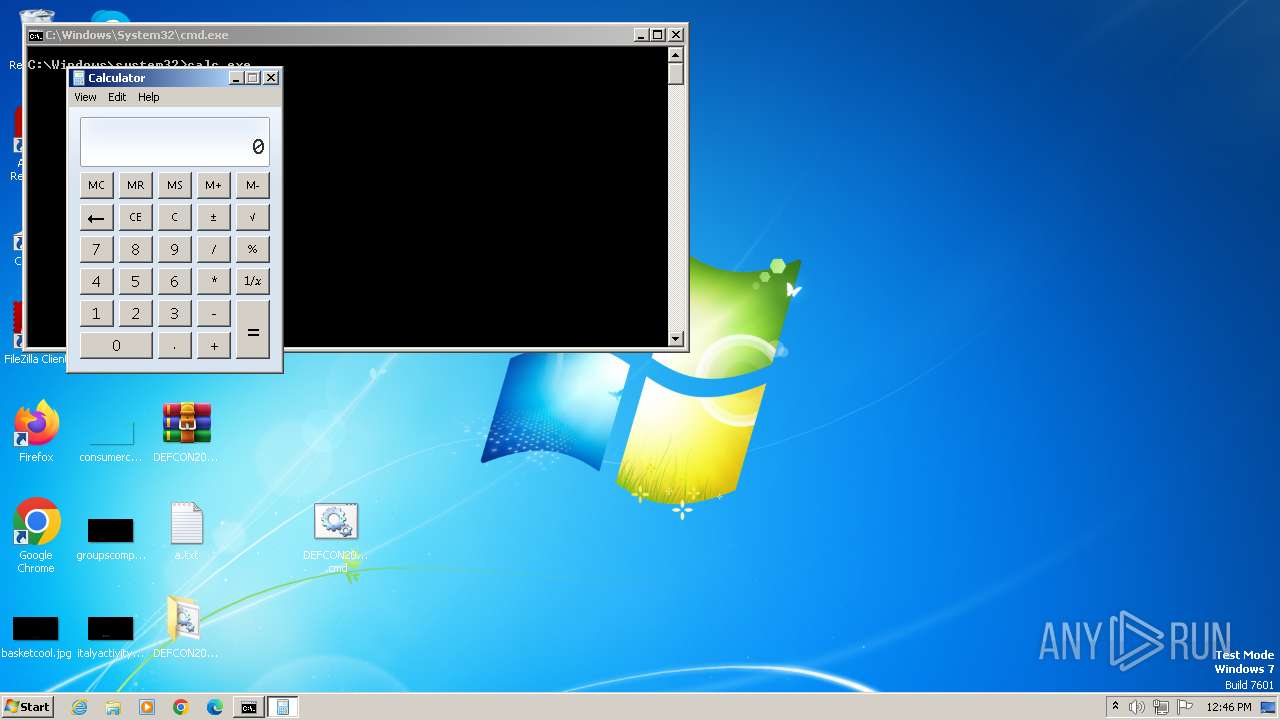The height and width of the screenshot is (720, 1280).
Task: Click the 12:46 PM taskbar clock
Action: (1229, 707)
